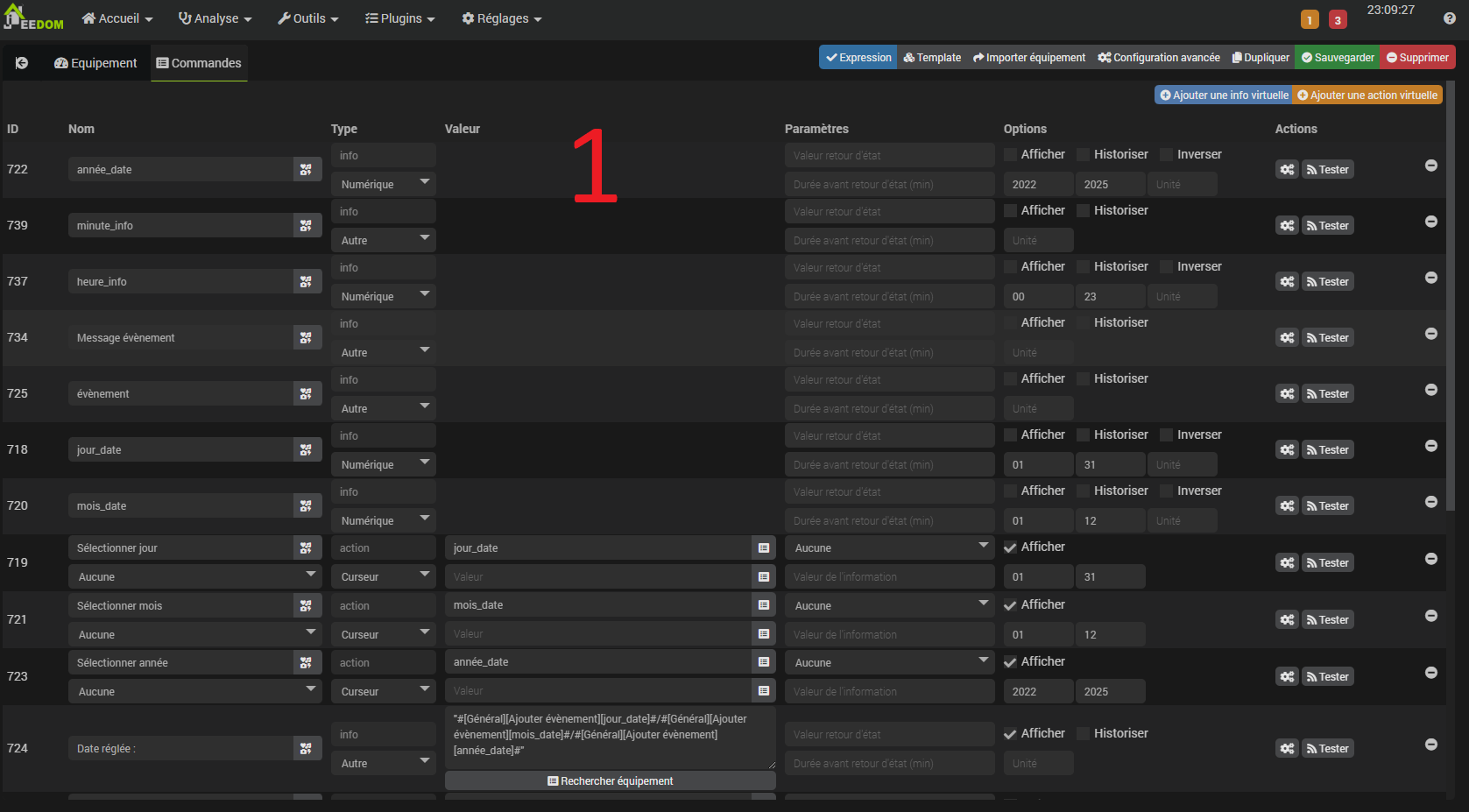Expand Curseur subtype dropdown for Sélectionner mois
1469x812 pixels.
383,635
